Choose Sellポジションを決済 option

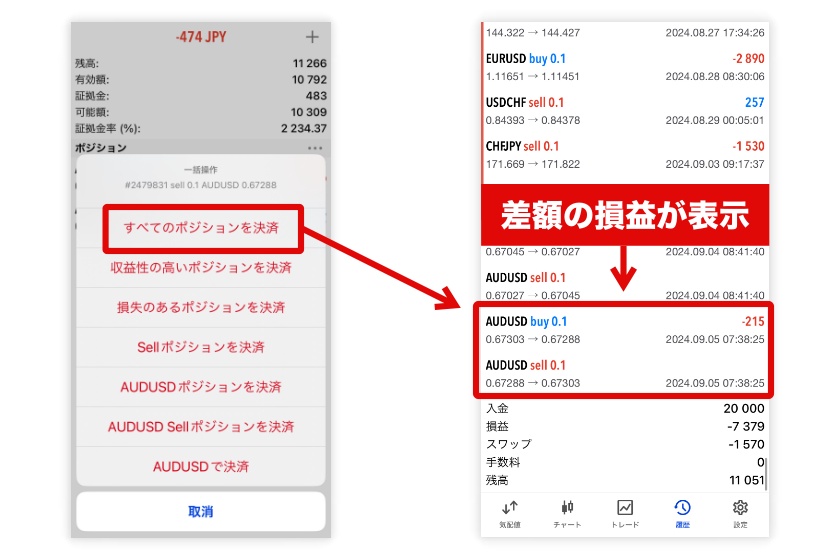tap(201, 347)
